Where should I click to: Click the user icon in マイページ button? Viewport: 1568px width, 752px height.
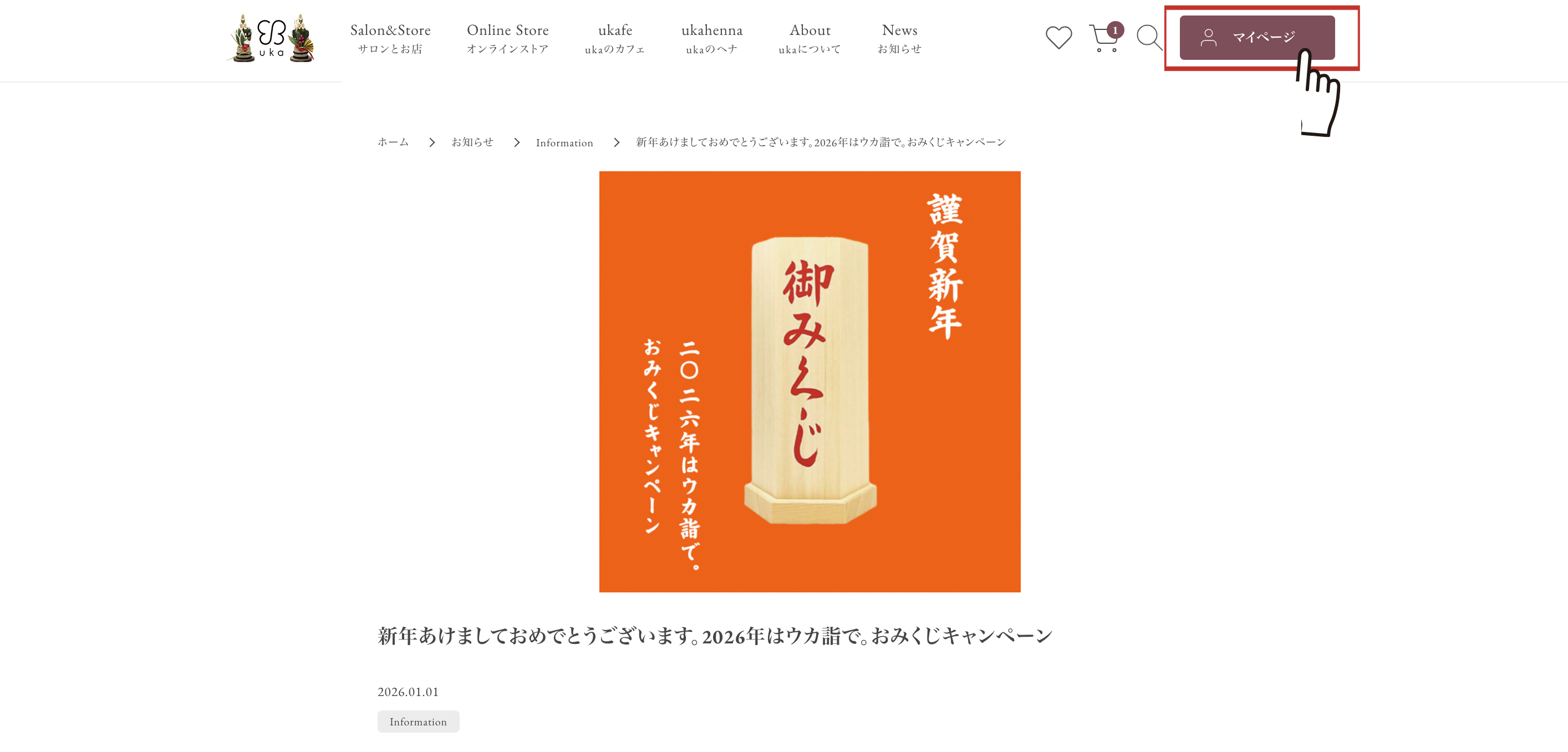tap(1208, 38)
